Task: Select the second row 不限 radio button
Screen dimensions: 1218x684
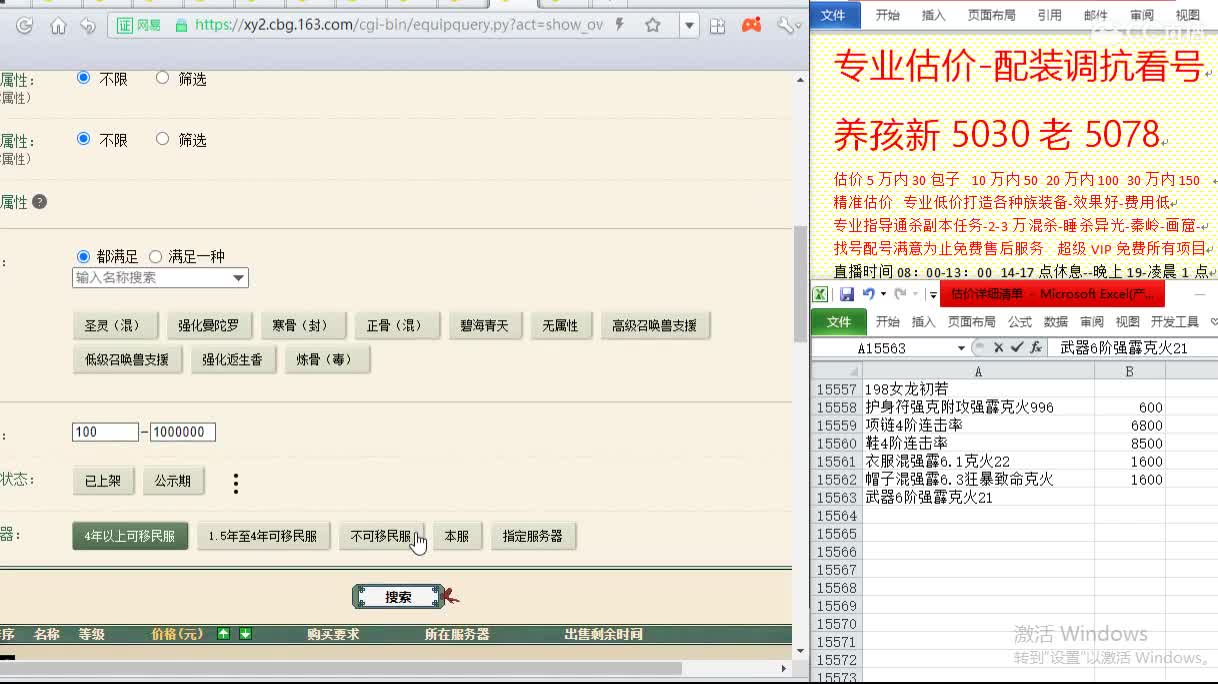Action: tap(84, 139)
